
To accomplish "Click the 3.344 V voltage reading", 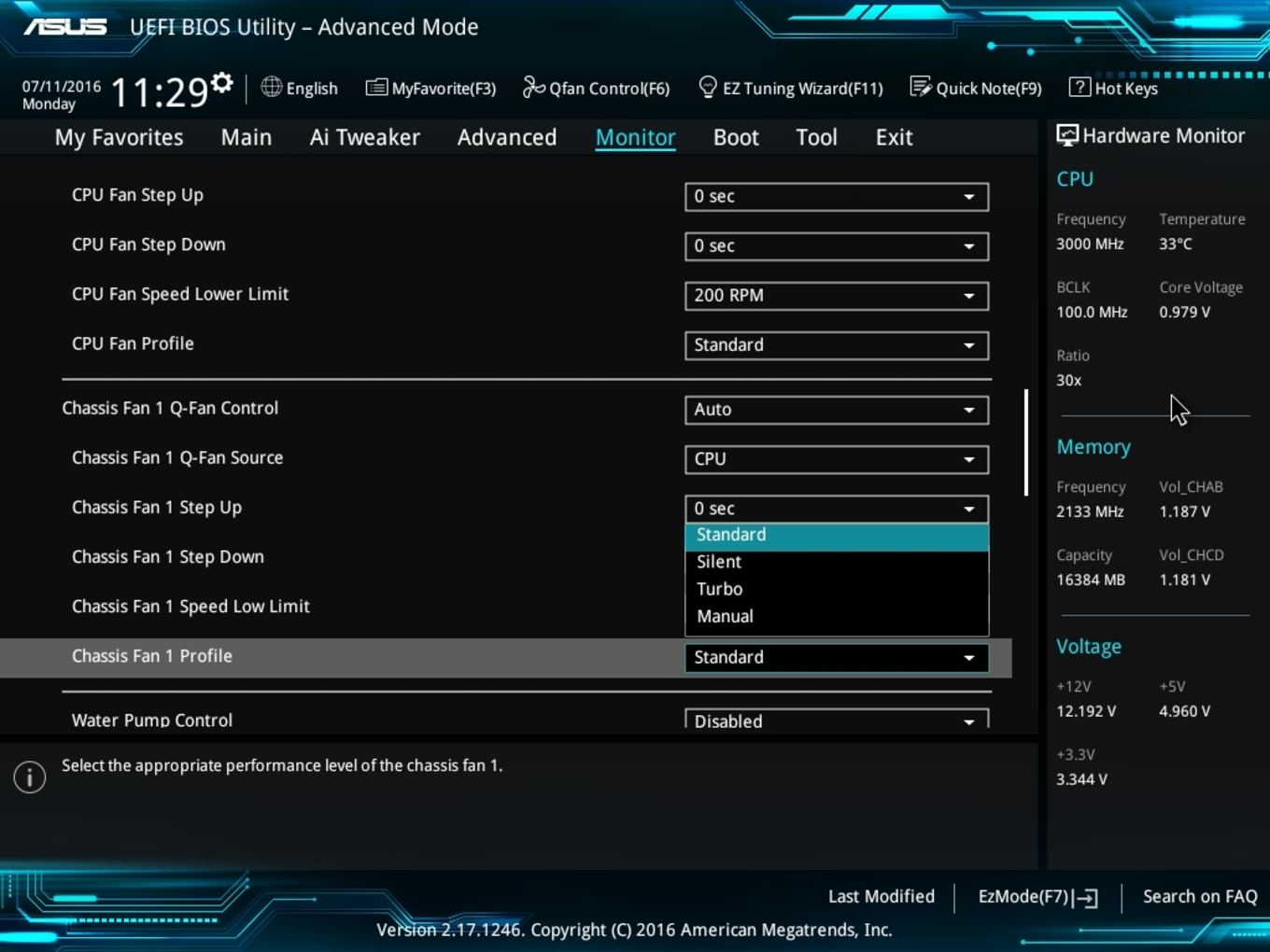I will [x=1081, y=779].
